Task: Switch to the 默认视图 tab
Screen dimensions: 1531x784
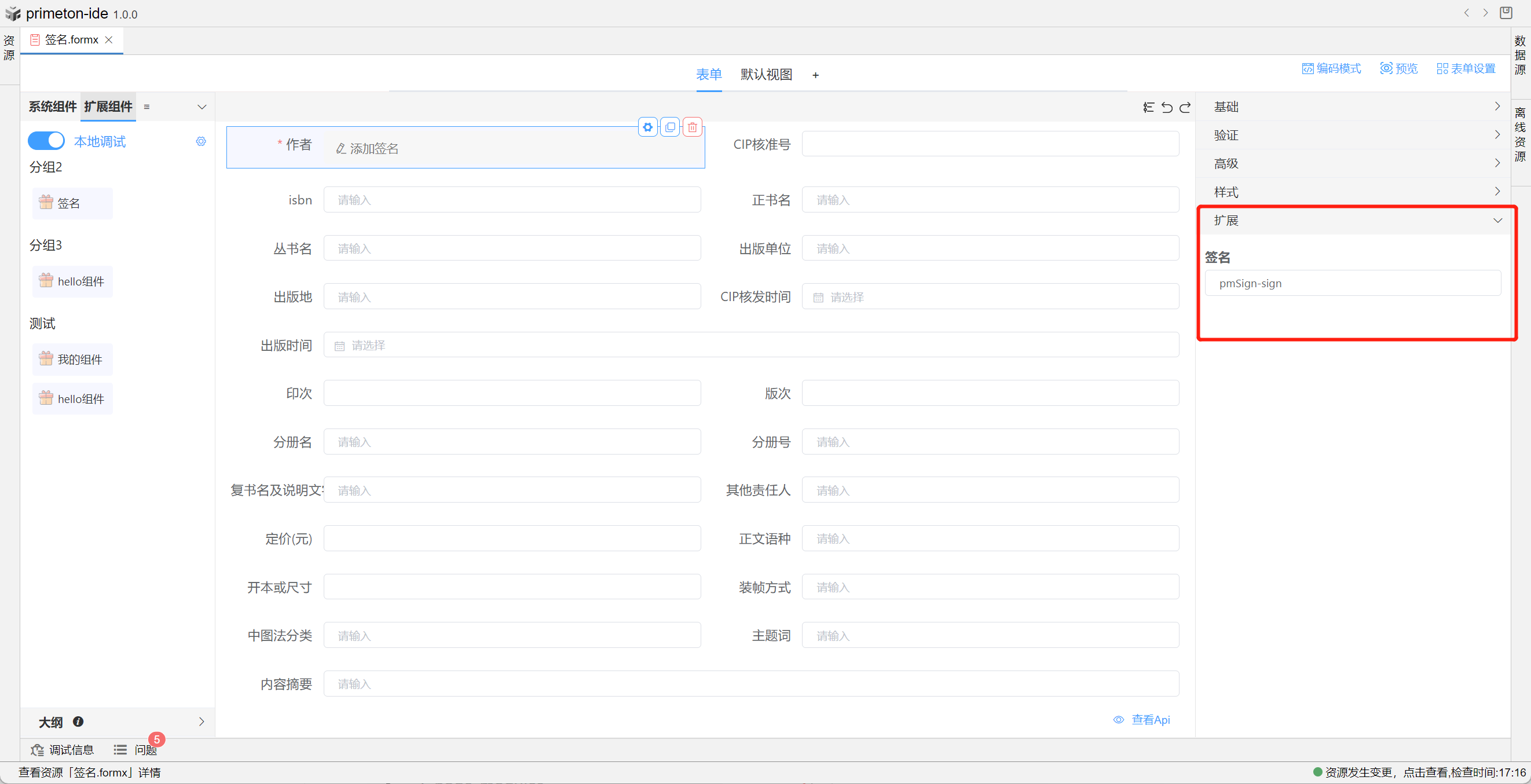Action: point(766,75)
